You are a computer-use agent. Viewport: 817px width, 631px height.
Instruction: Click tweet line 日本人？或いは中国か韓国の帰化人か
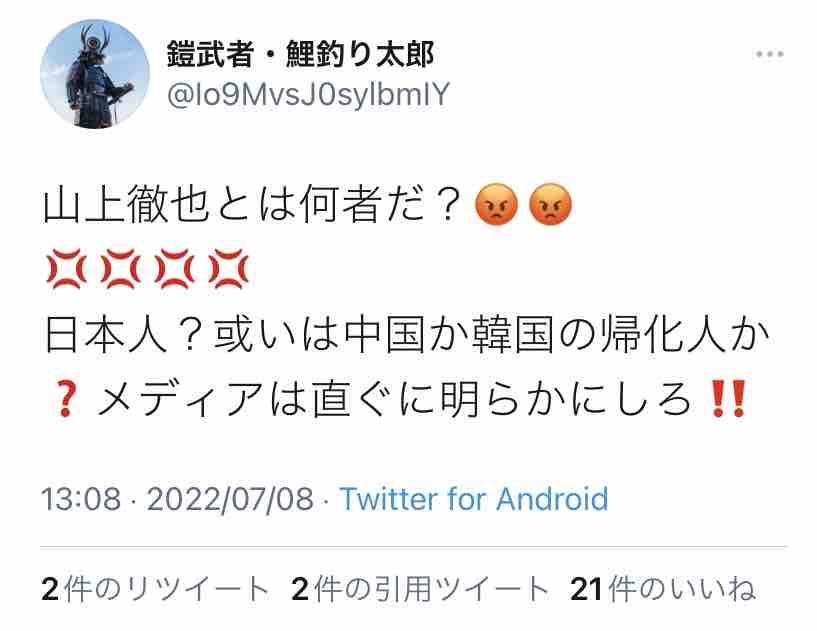point(407,333)
